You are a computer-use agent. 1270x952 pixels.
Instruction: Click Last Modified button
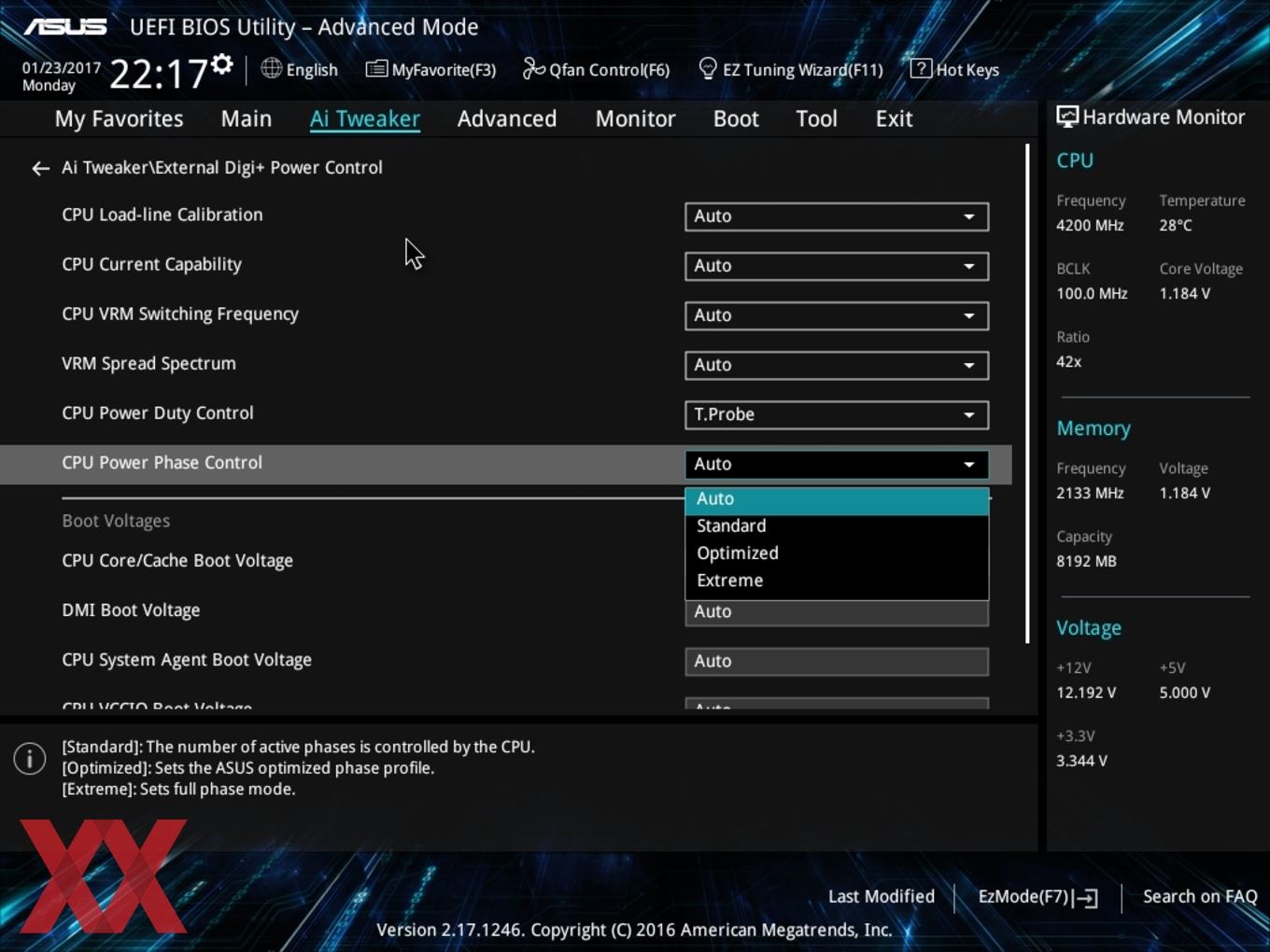[881, 897]
